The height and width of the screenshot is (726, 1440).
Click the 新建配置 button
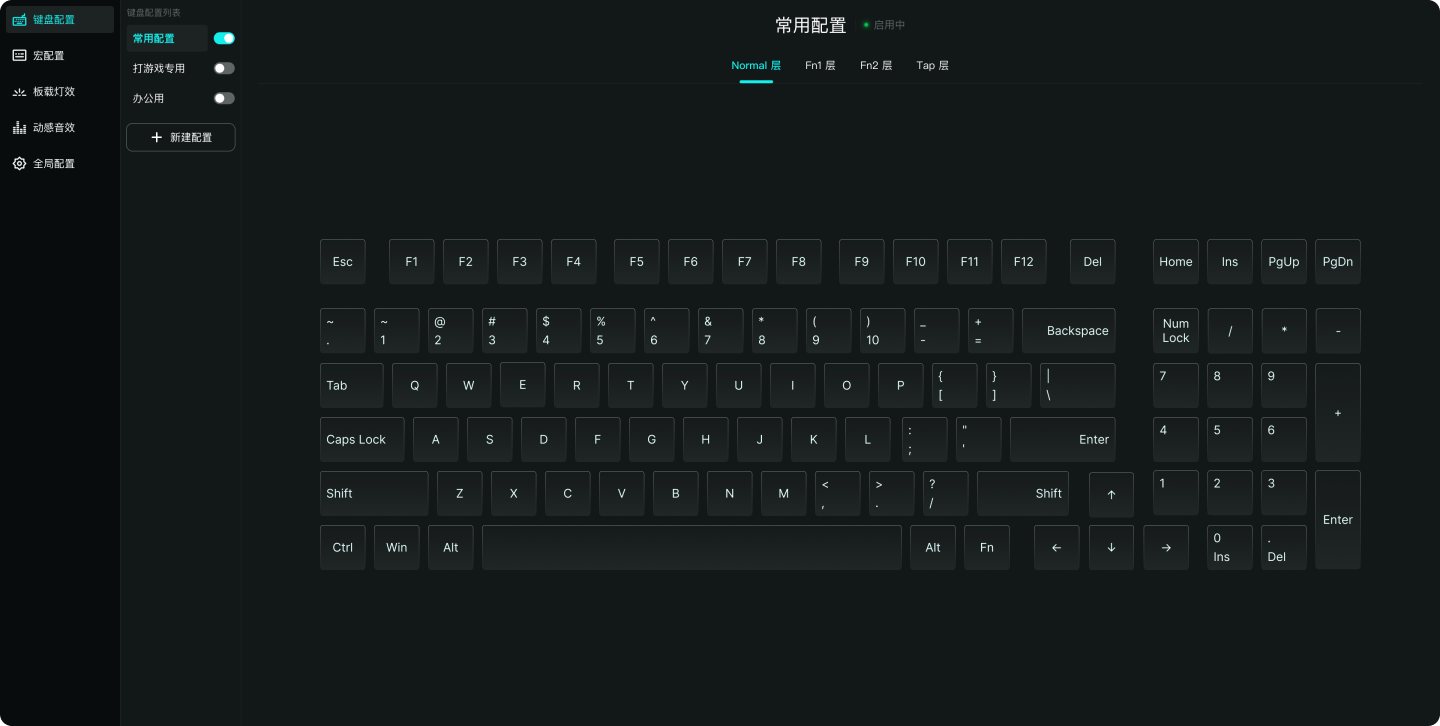181,137
